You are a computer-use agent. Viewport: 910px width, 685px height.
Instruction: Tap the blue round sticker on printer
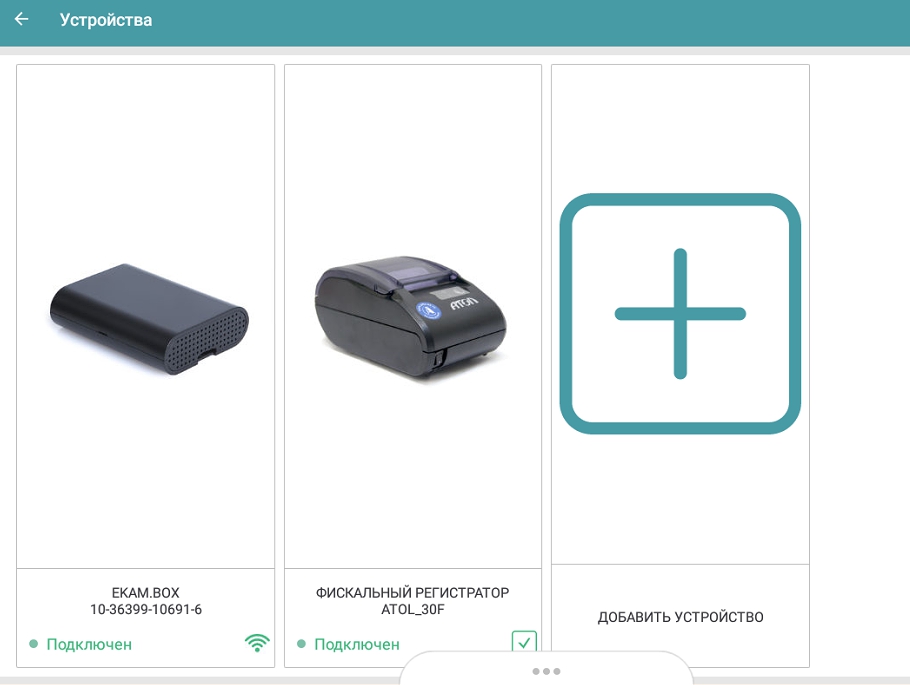tap(428, 311)
